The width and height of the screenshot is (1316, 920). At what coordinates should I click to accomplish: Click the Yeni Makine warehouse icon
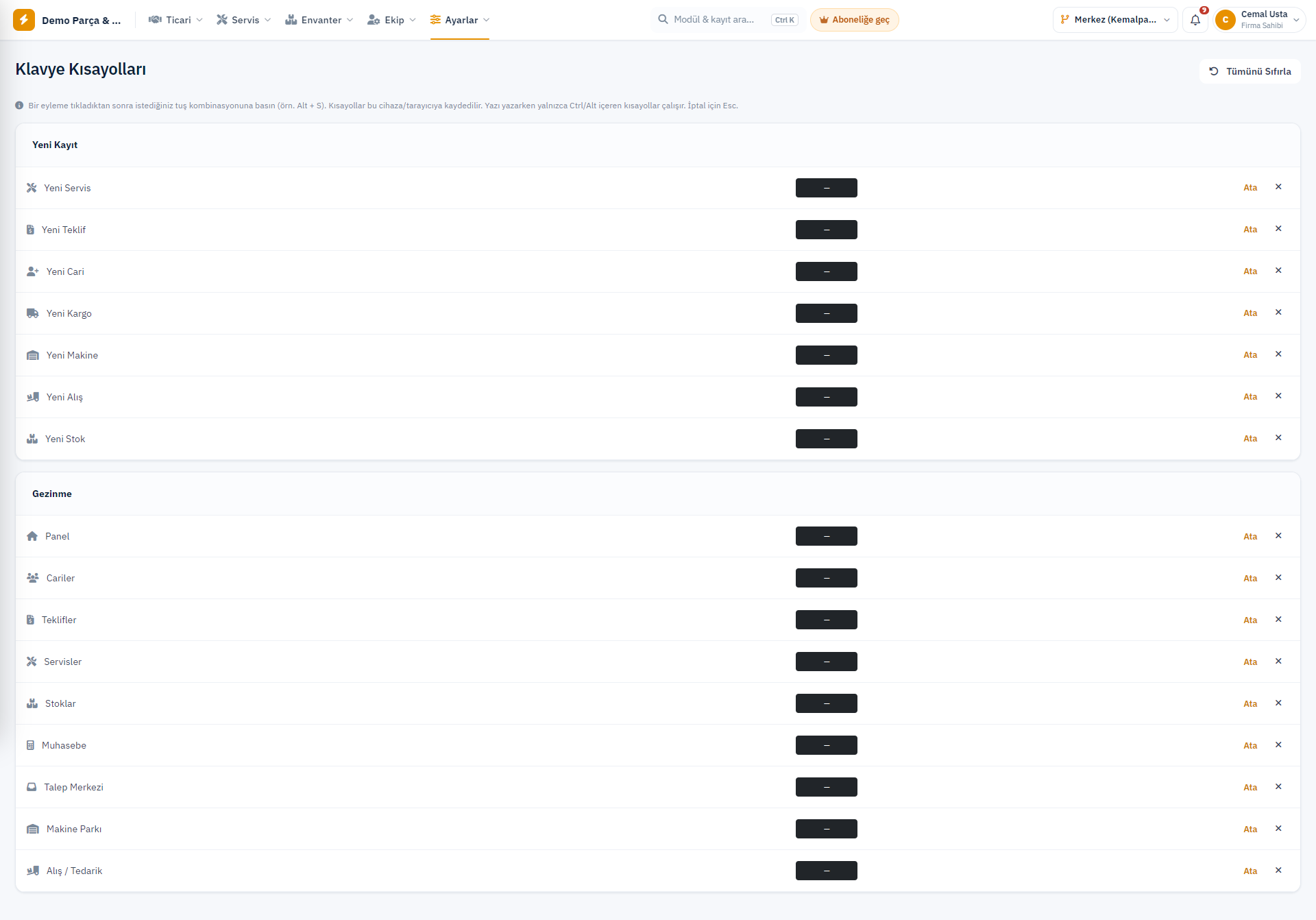(x=32, y=355)
